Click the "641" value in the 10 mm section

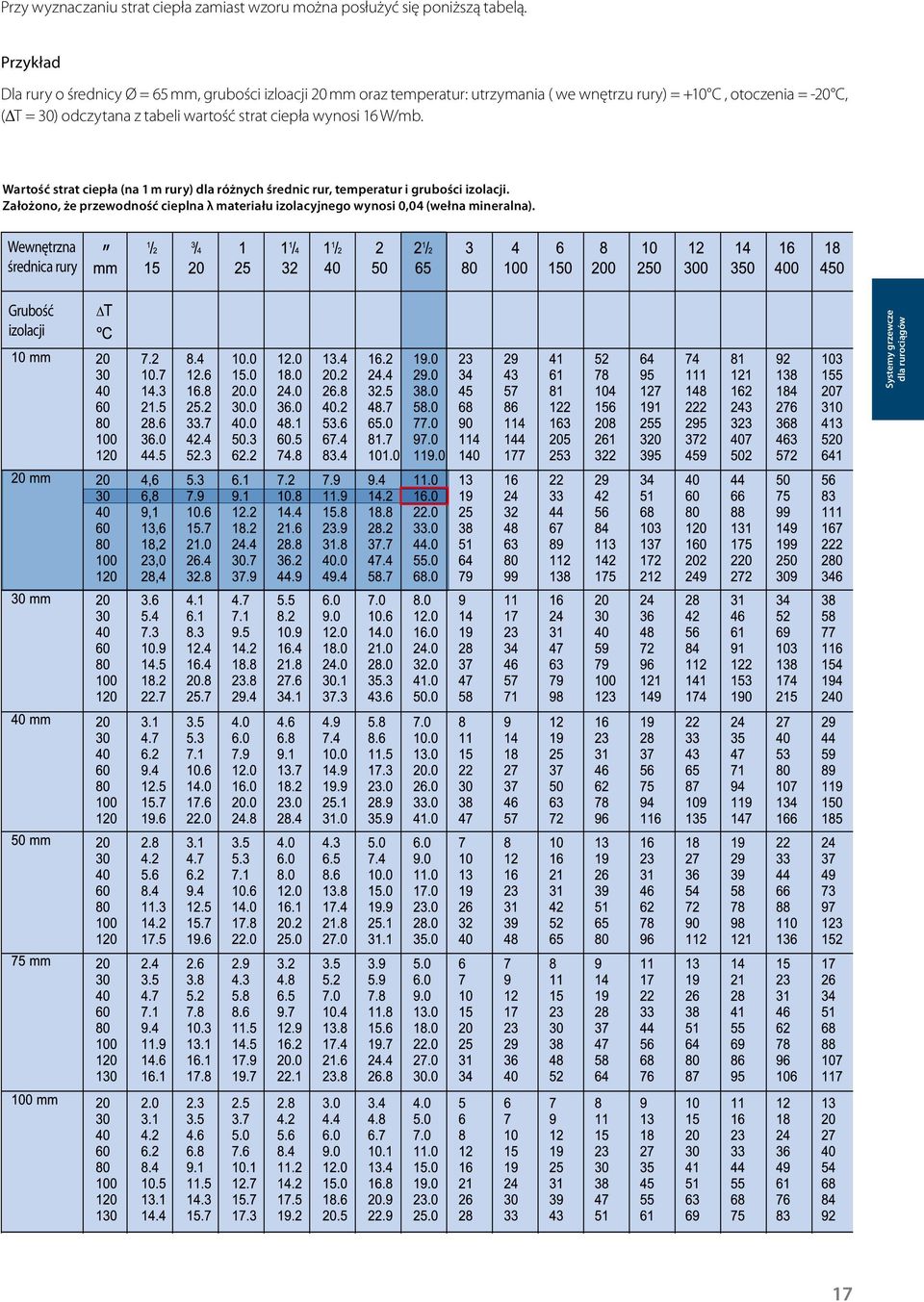click(832, 456)
